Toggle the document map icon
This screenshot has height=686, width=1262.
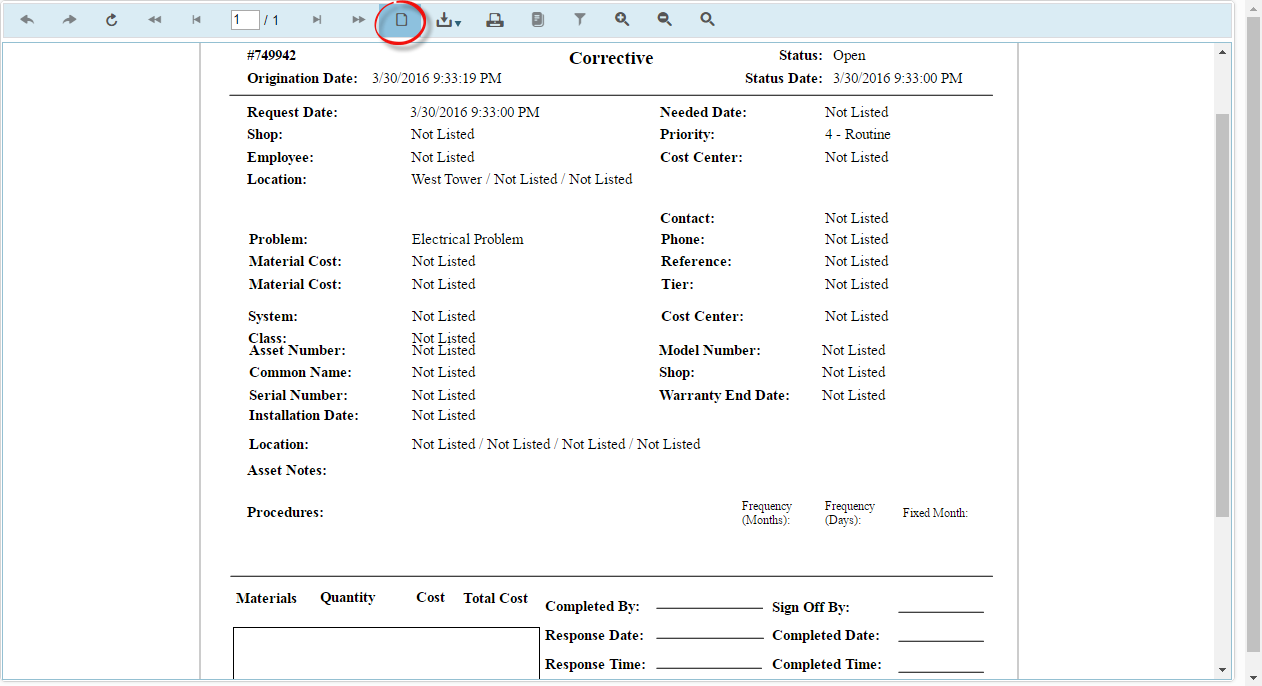pos(538,20)
